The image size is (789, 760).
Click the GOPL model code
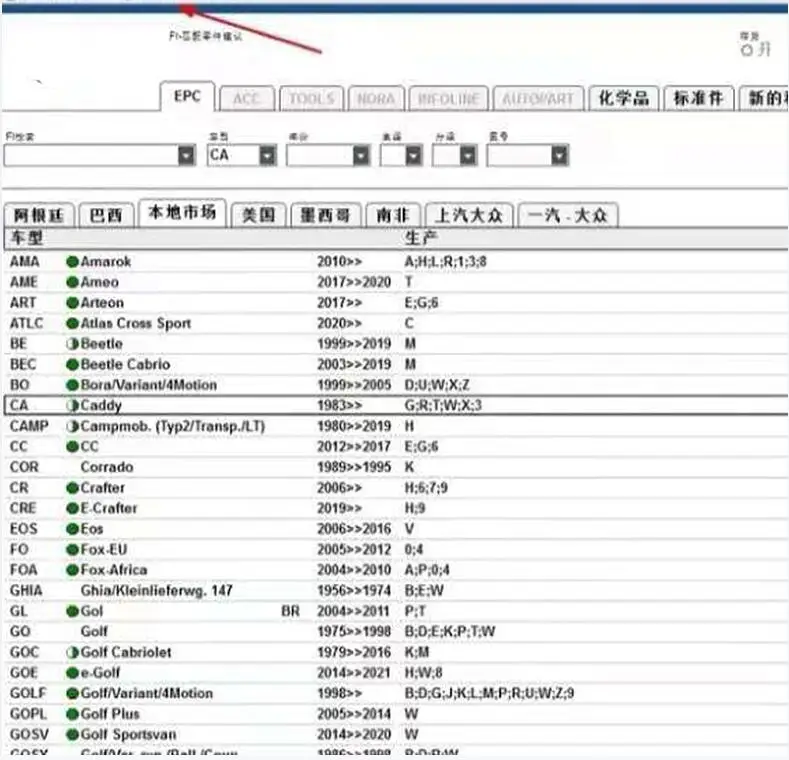pyautogui.click(x=28, y=714)
